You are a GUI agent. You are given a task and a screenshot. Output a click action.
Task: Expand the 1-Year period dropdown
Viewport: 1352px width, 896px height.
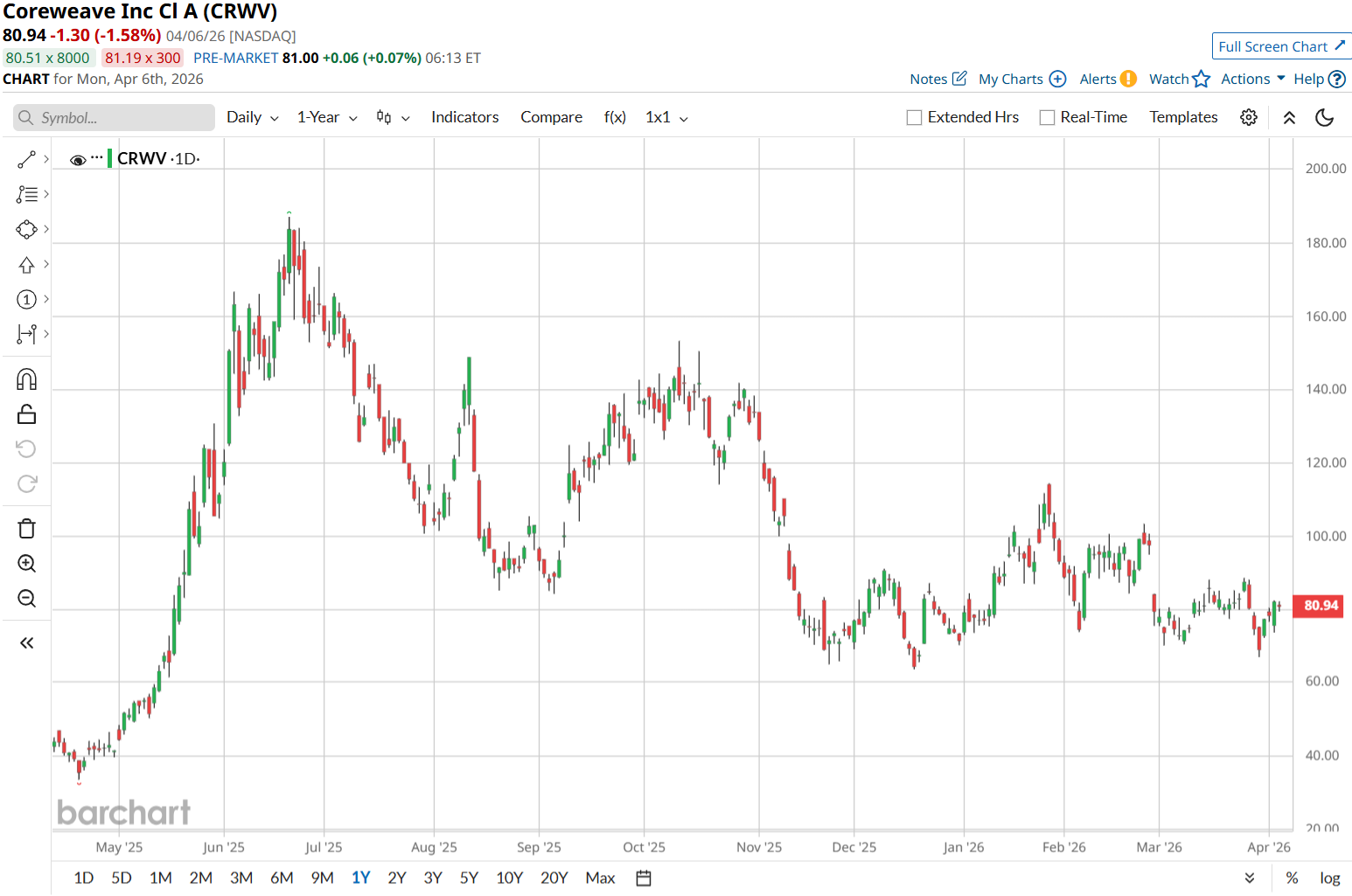[x=326, y=117]
